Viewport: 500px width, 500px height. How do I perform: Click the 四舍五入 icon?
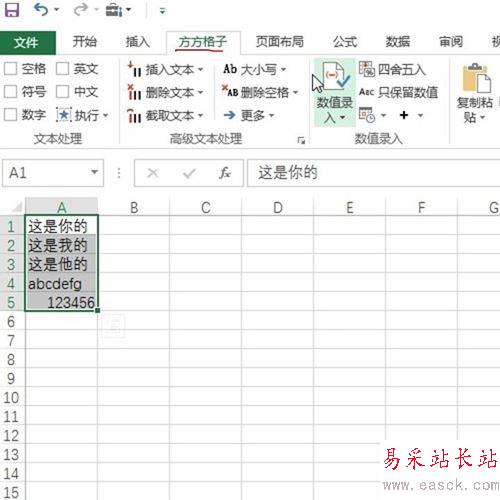tap(367, 69)
